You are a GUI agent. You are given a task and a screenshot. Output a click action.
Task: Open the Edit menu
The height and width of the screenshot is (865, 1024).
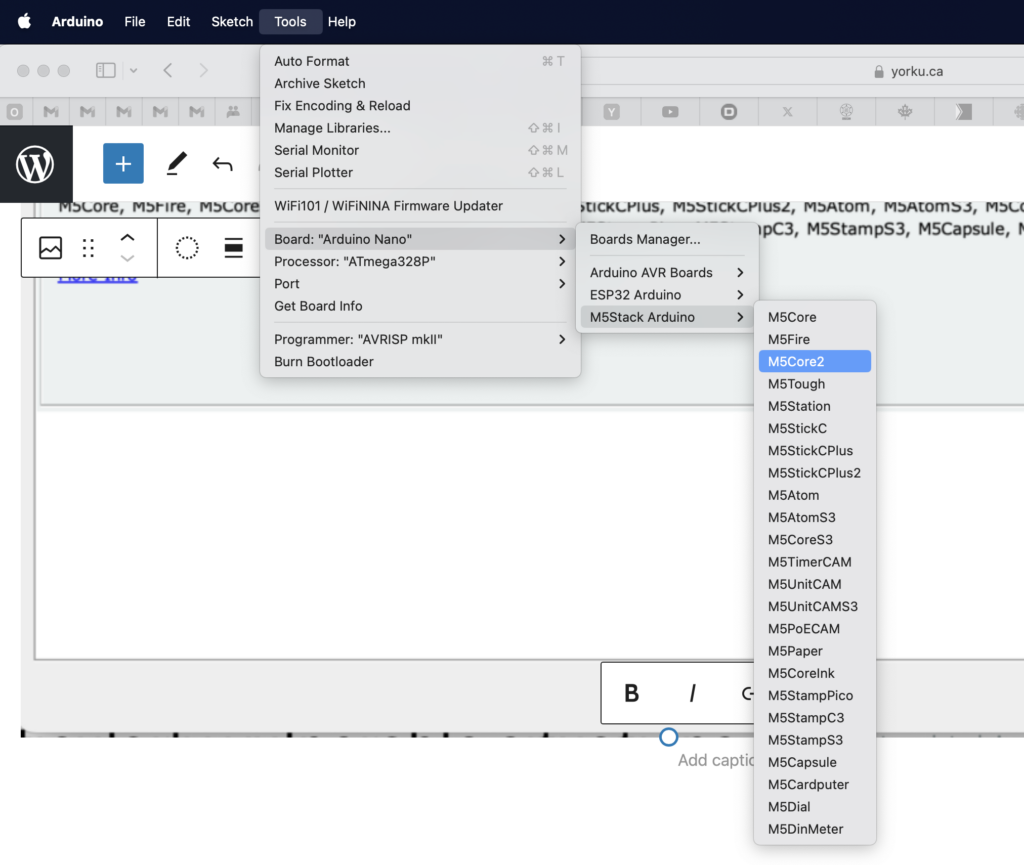click(178, 22)
